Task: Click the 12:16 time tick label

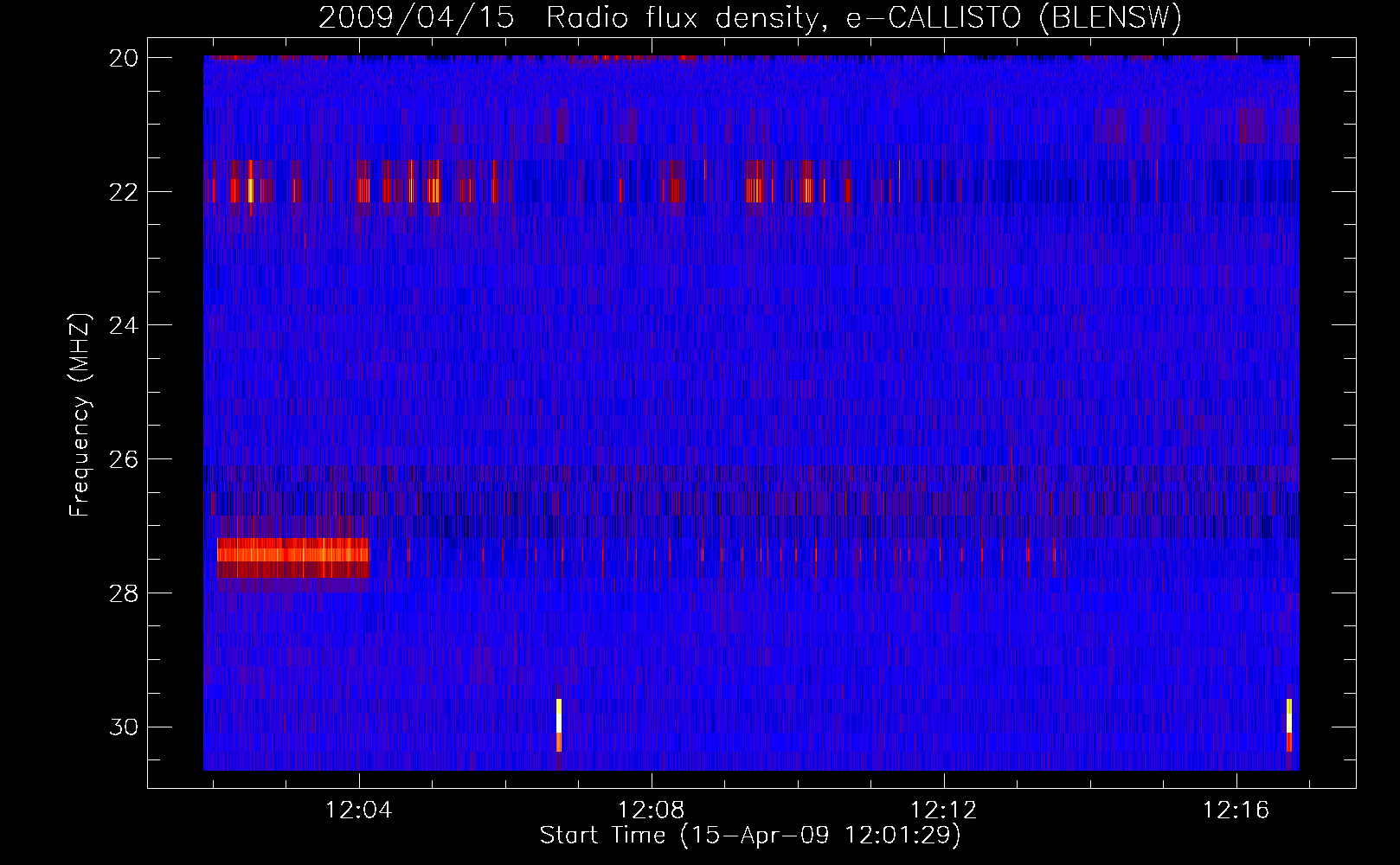Action: pos(1236,810)
